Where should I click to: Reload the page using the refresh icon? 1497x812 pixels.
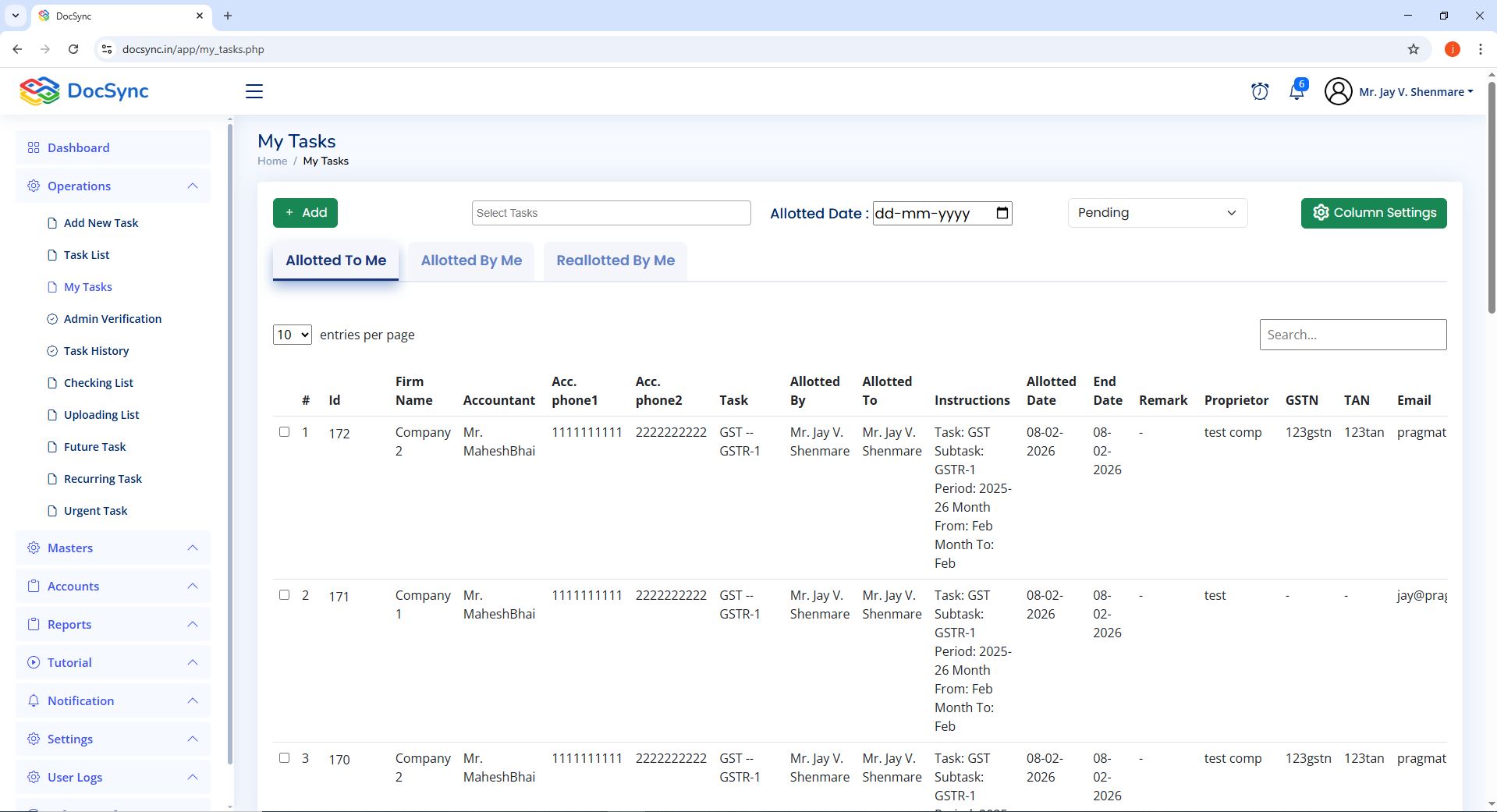tap(73, 49)
